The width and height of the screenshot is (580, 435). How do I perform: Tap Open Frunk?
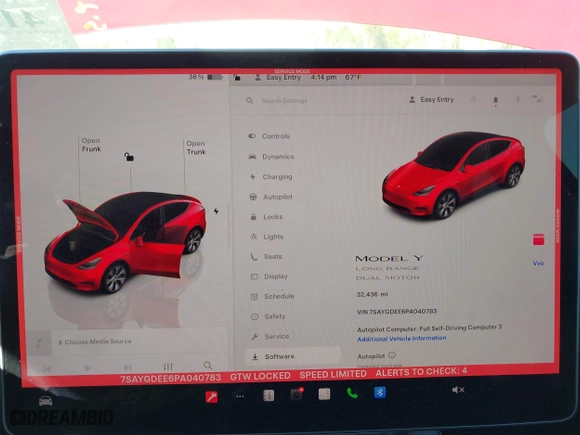click(x=91, y=145)
